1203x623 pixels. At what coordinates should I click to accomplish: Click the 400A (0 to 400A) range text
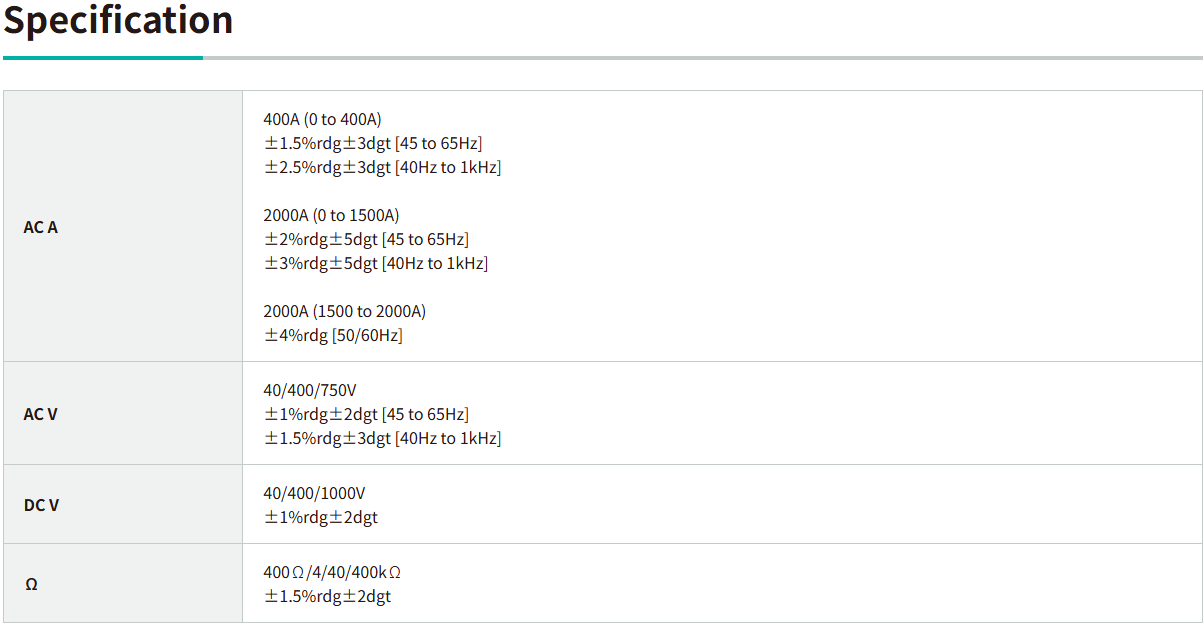pyautogui.click(x=322, y=119)
